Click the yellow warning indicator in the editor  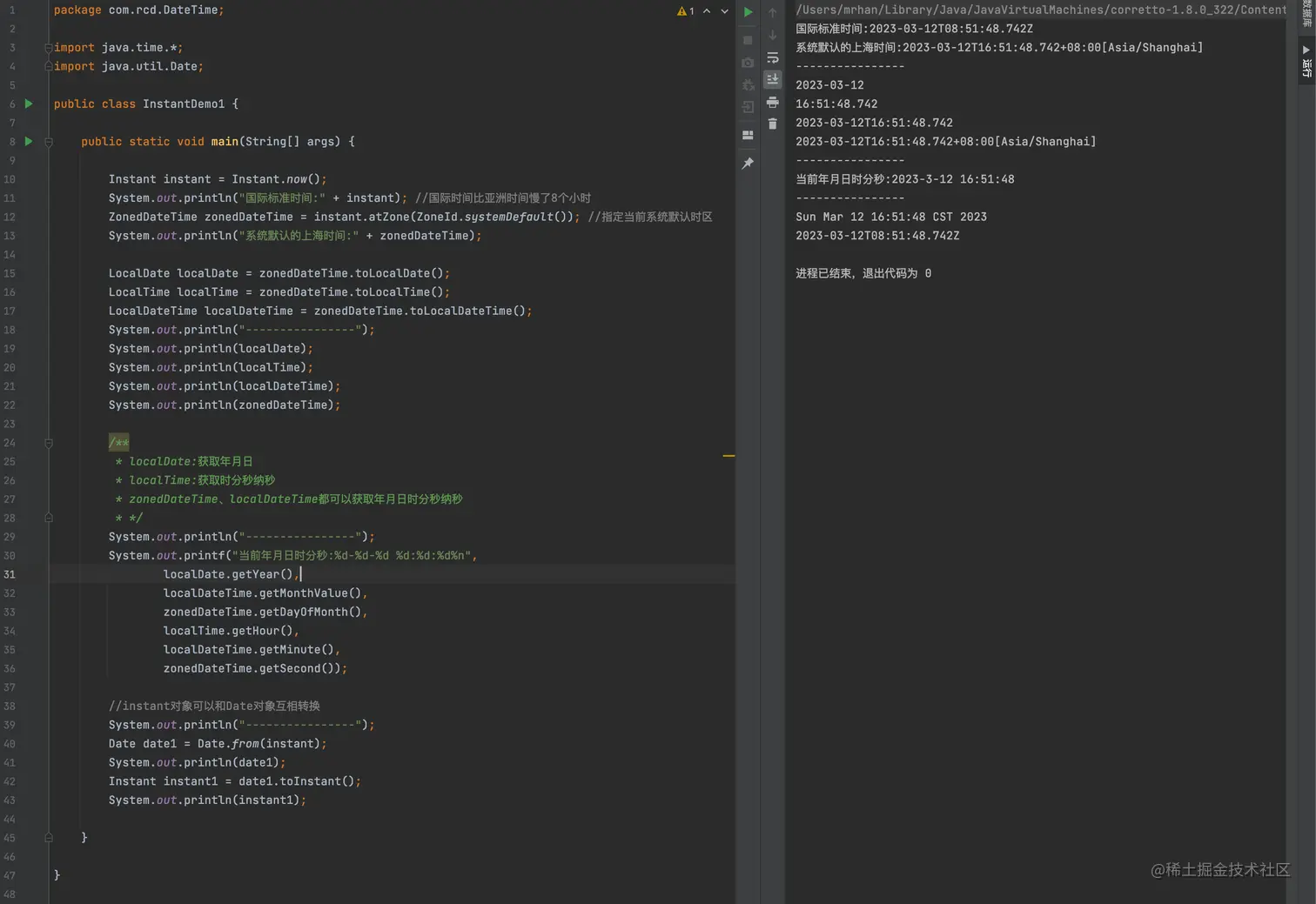tap(685, 11)
